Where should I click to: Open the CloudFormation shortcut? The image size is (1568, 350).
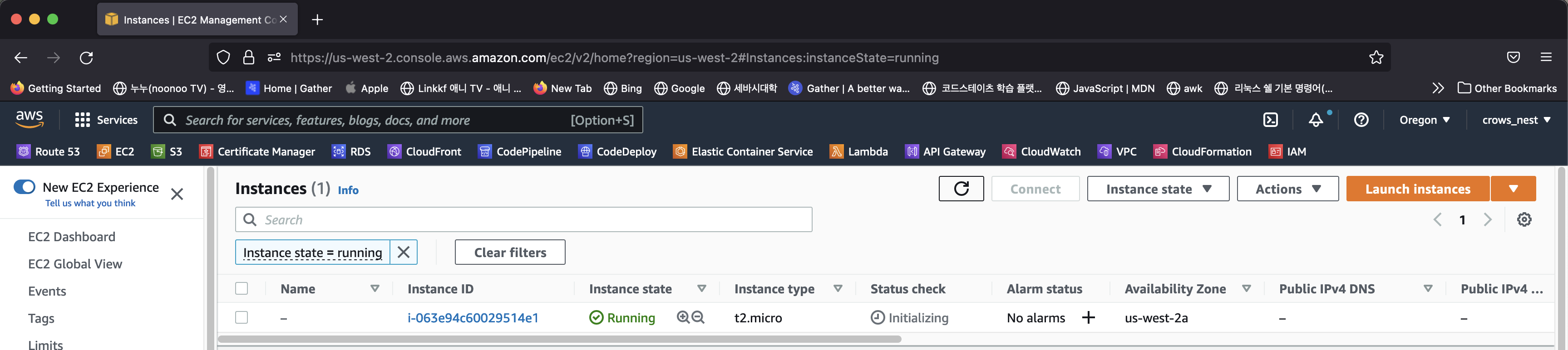click(1202, 151)
